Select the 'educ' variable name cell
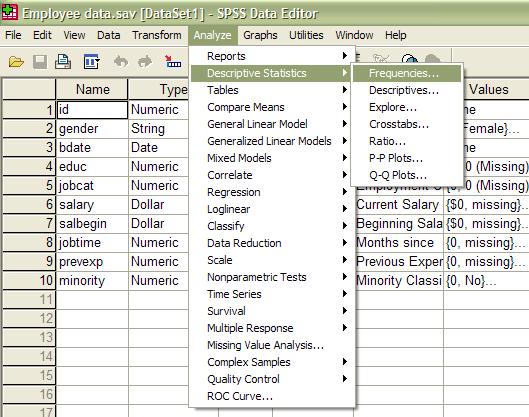529x417 pixels. click(92, 166)
